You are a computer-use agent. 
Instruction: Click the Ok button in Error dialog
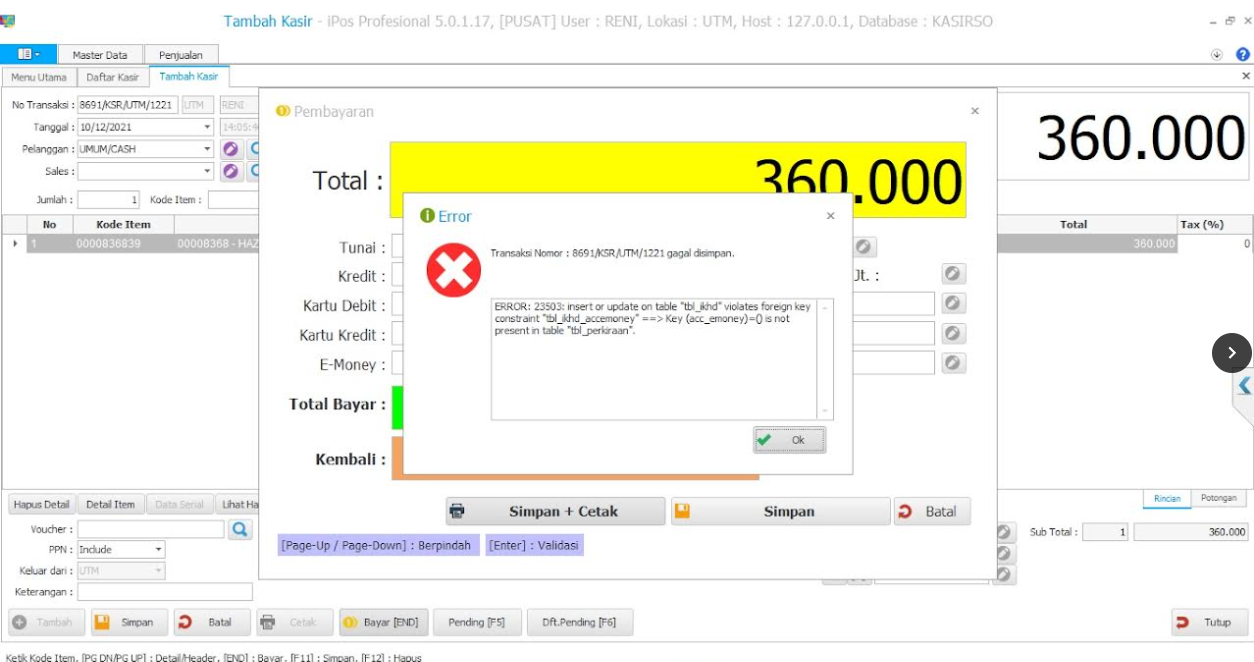789,440
